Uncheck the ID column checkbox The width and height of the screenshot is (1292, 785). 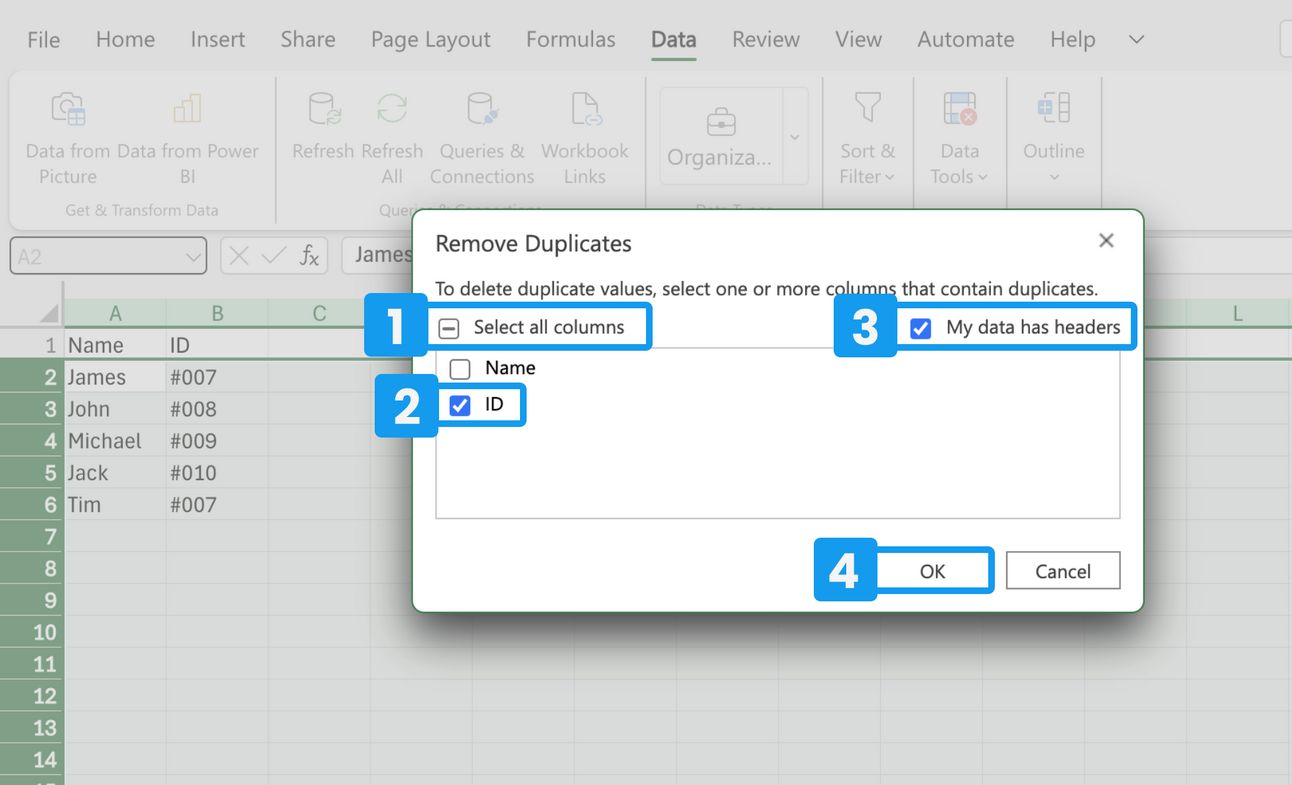460,405
